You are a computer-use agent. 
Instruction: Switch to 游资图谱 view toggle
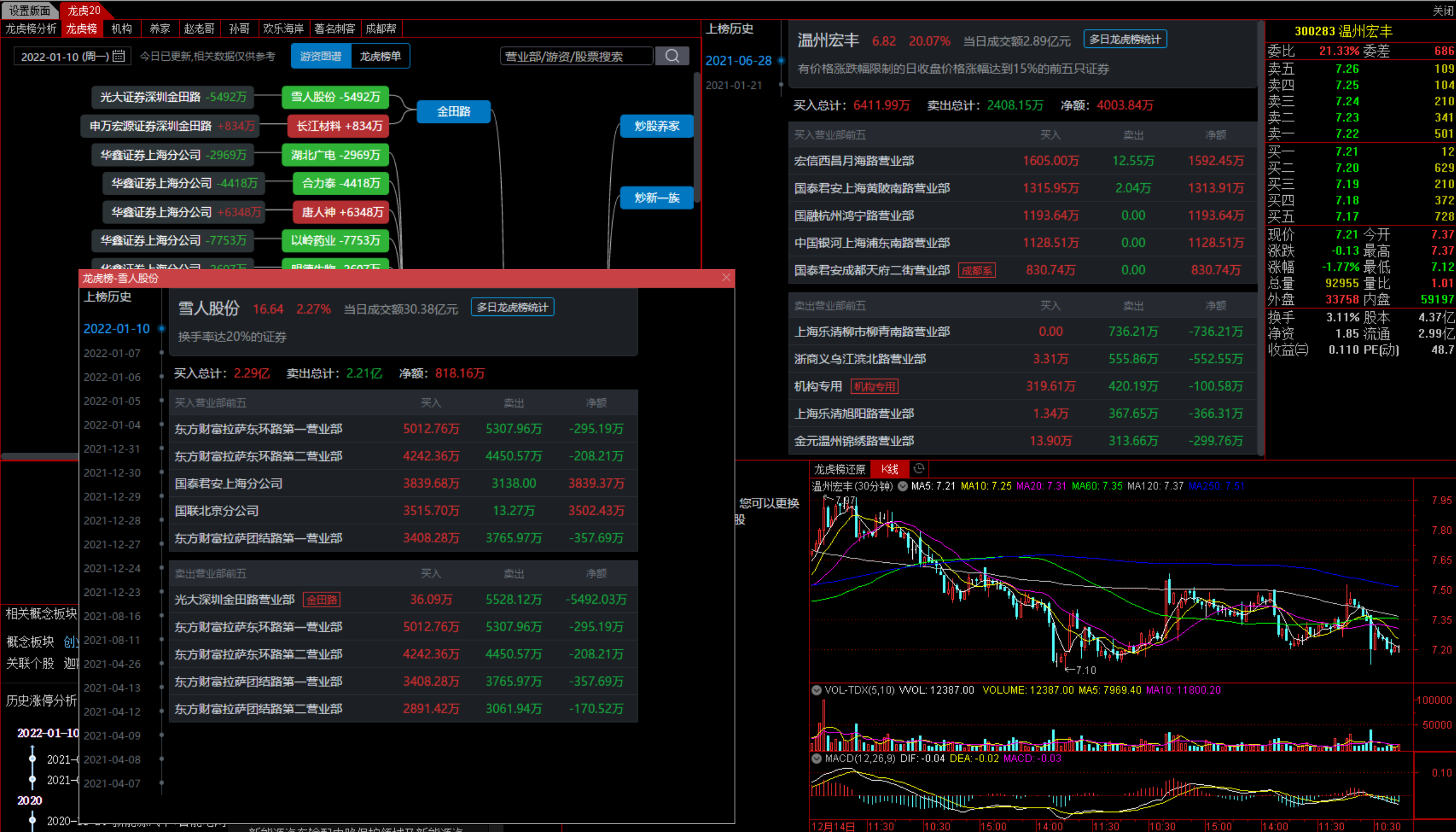click(x=321, y=56)
